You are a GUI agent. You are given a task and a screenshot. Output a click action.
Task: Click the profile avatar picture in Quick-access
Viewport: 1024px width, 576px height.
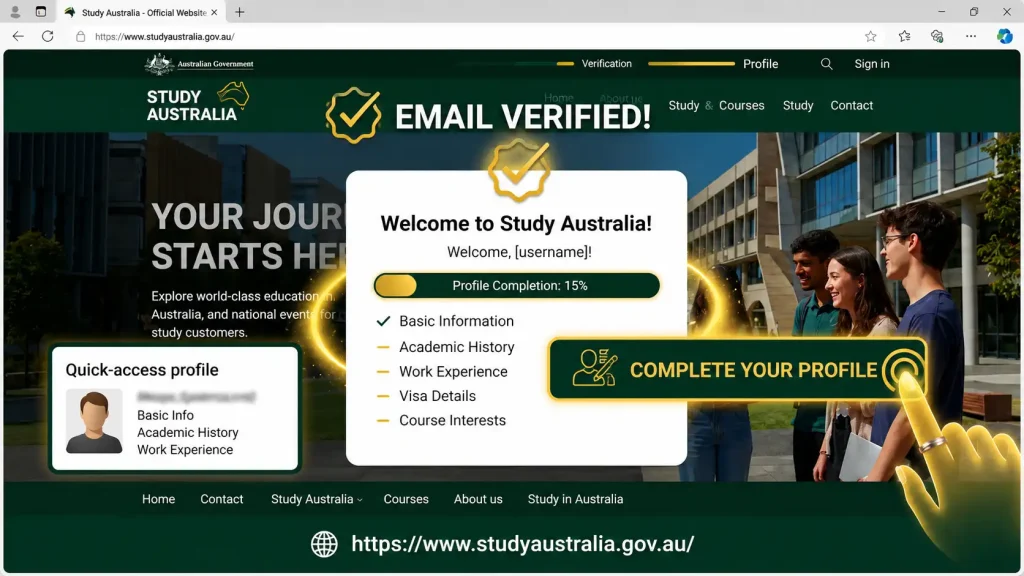pos(94,421)
